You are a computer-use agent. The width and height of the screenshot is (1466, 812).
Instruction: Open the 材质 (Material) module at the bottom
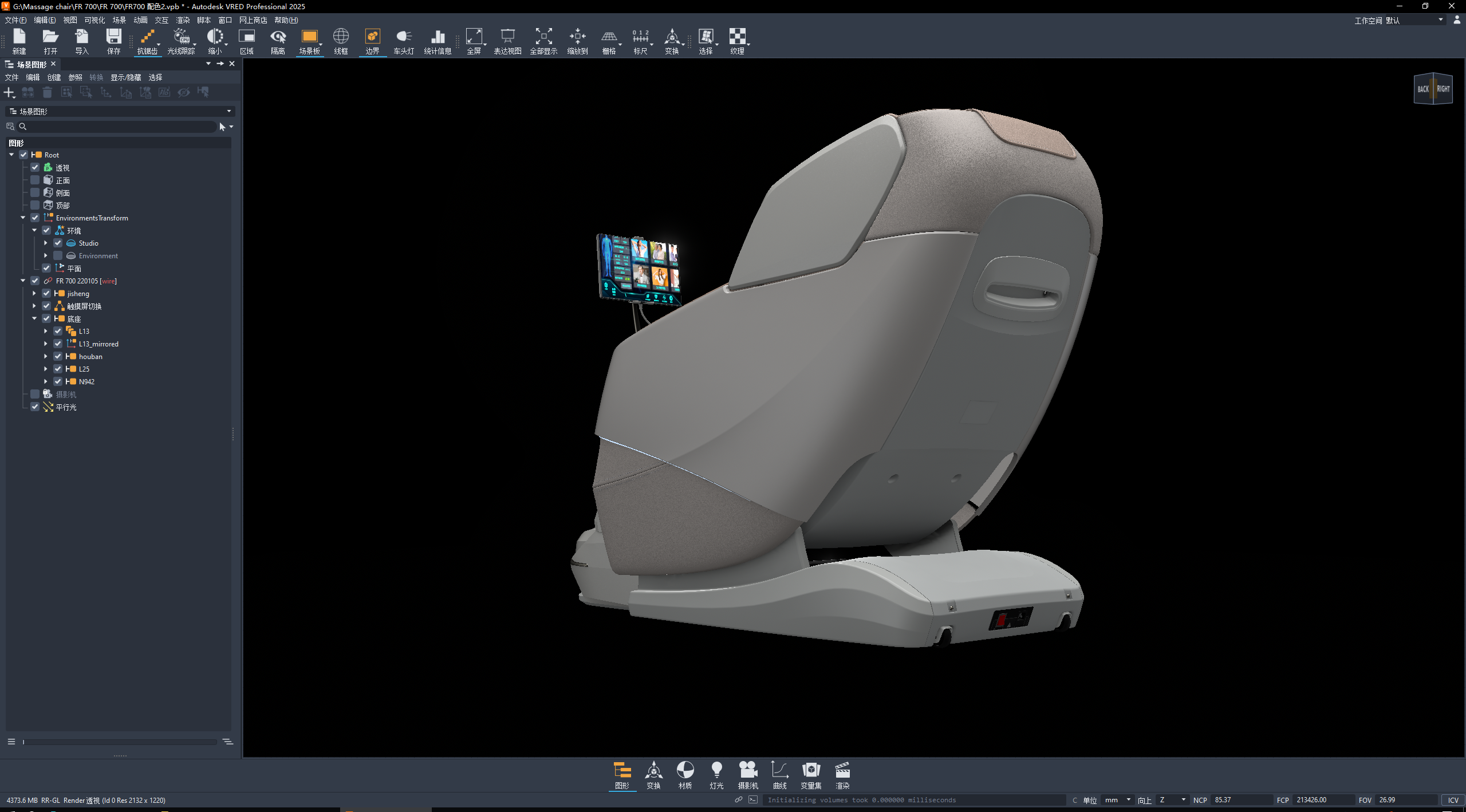[684, 775]
